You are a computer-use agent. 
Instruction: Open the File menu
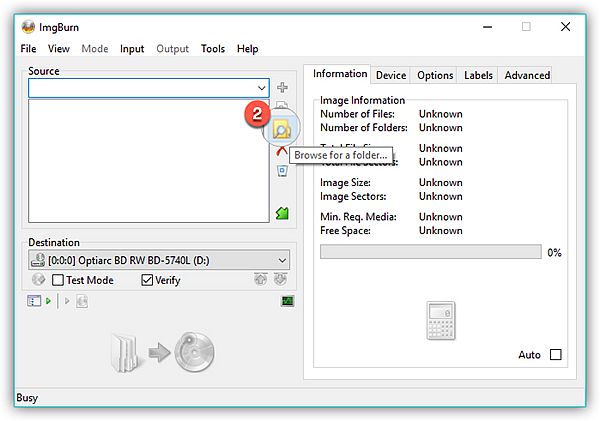(28, 48)
